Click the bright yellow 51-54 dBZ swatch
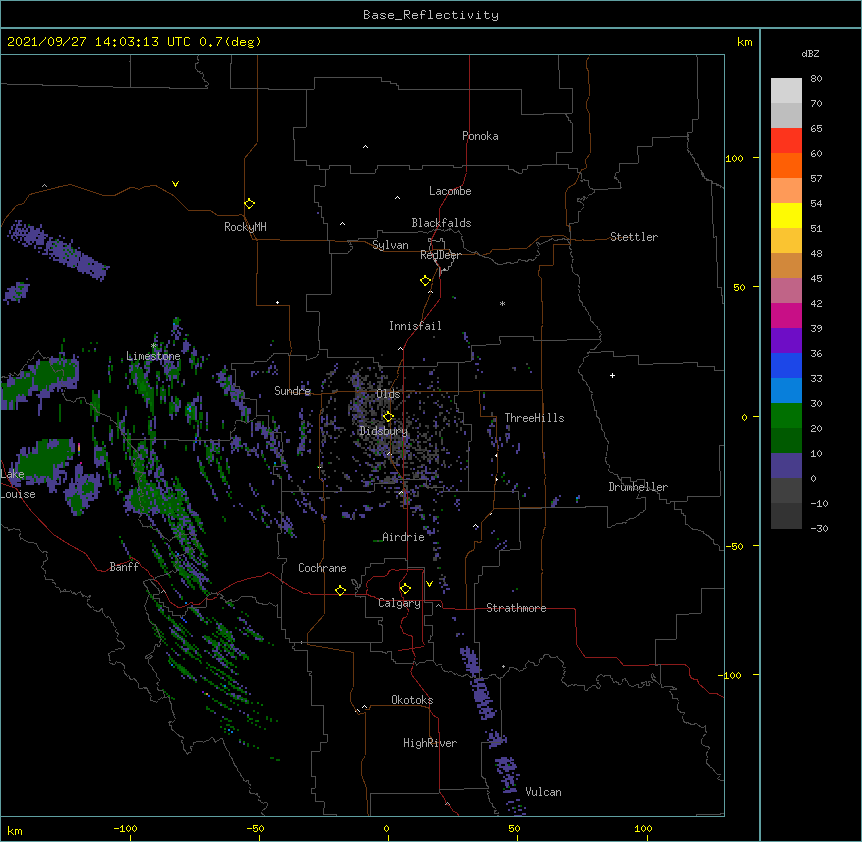This screenshot has height=842, width=862. click(786, 215)
